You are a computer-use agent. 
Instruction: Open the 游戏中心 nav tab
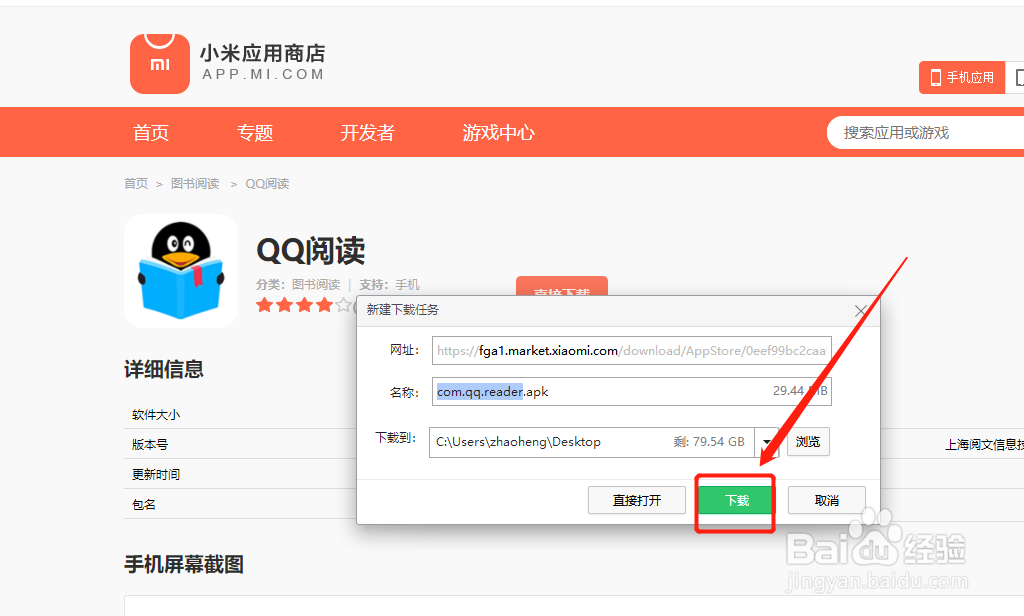pos(498,133)
